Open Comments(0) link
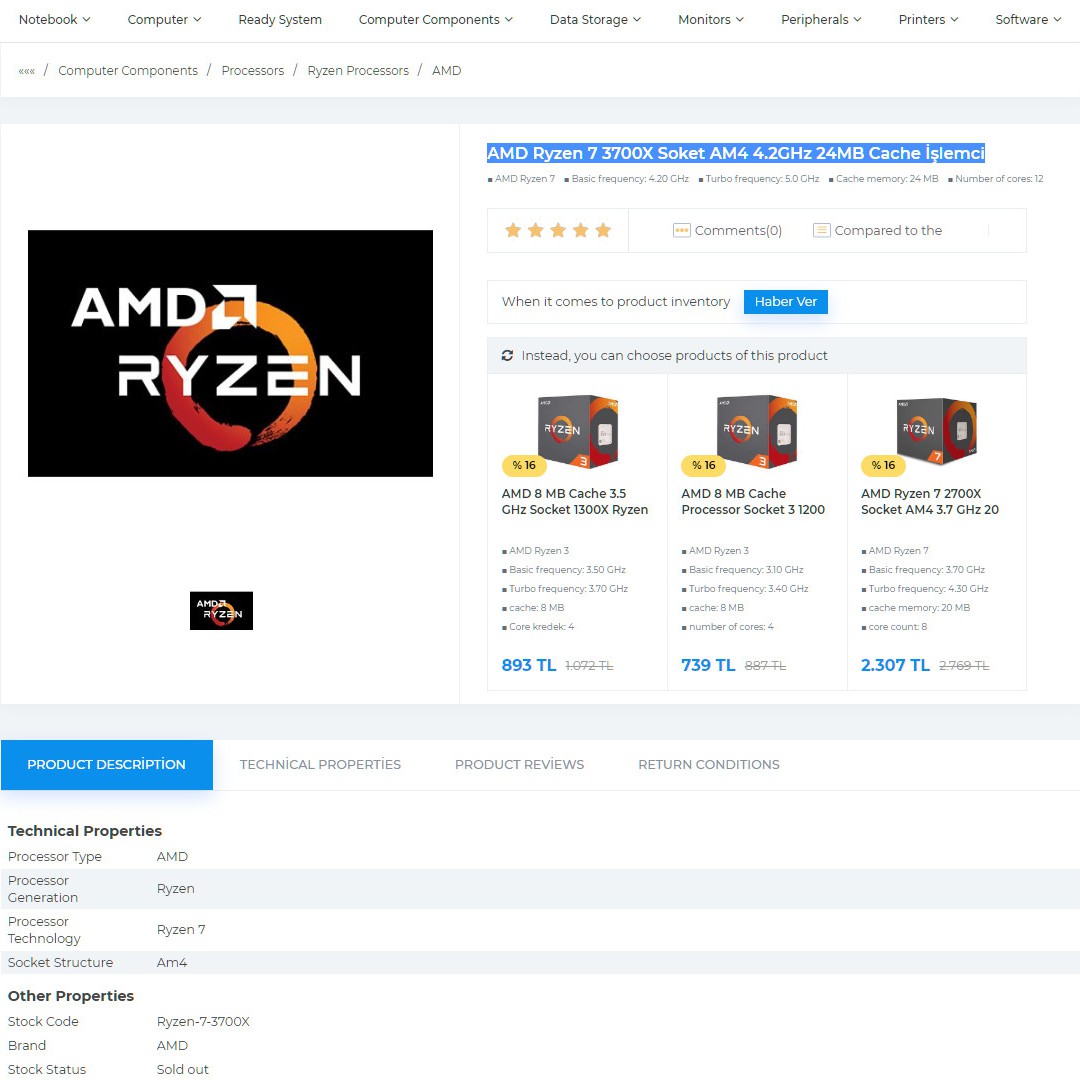 tap(738, 231)
